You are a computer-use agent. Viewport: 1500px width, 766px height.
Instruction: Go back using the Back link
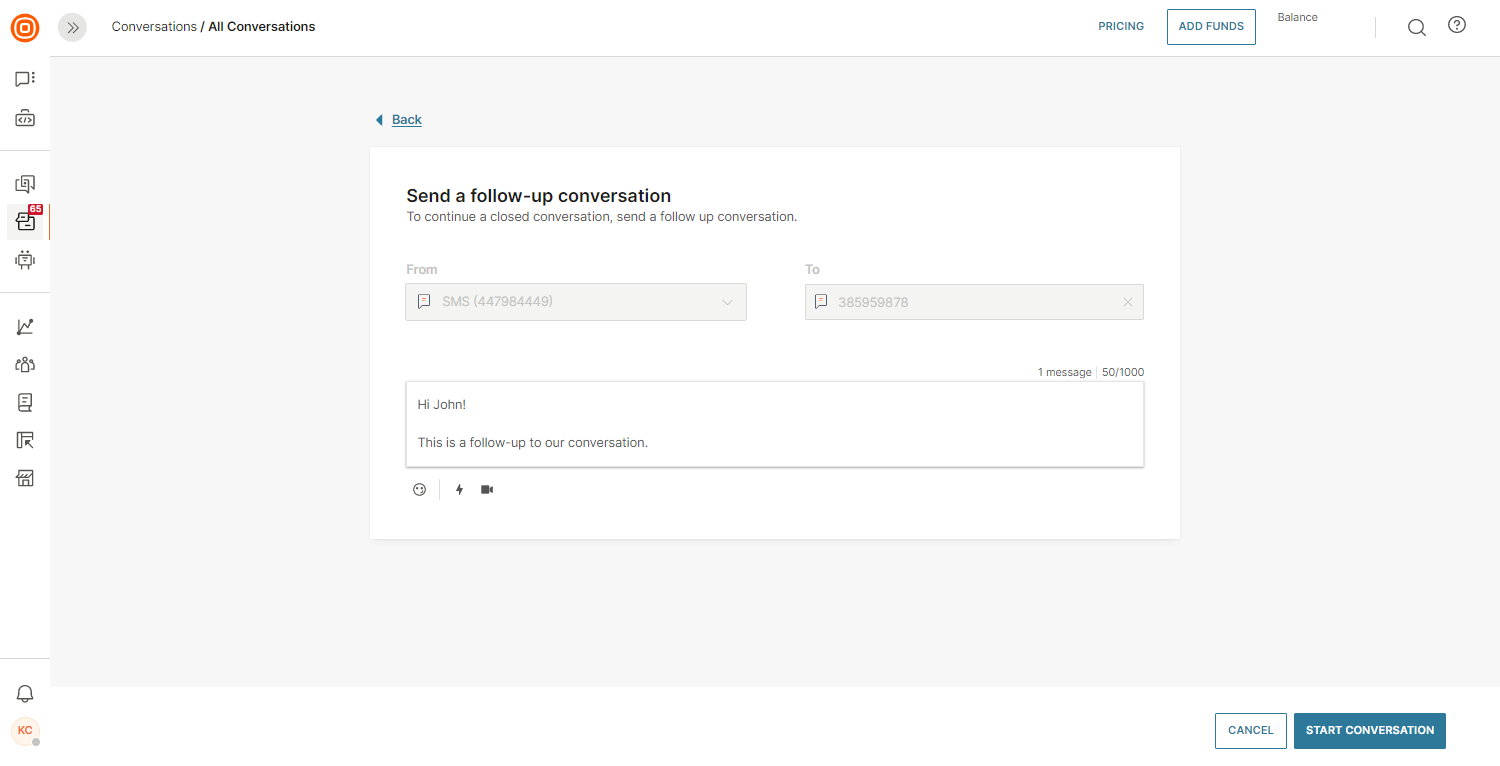[407, 120]
